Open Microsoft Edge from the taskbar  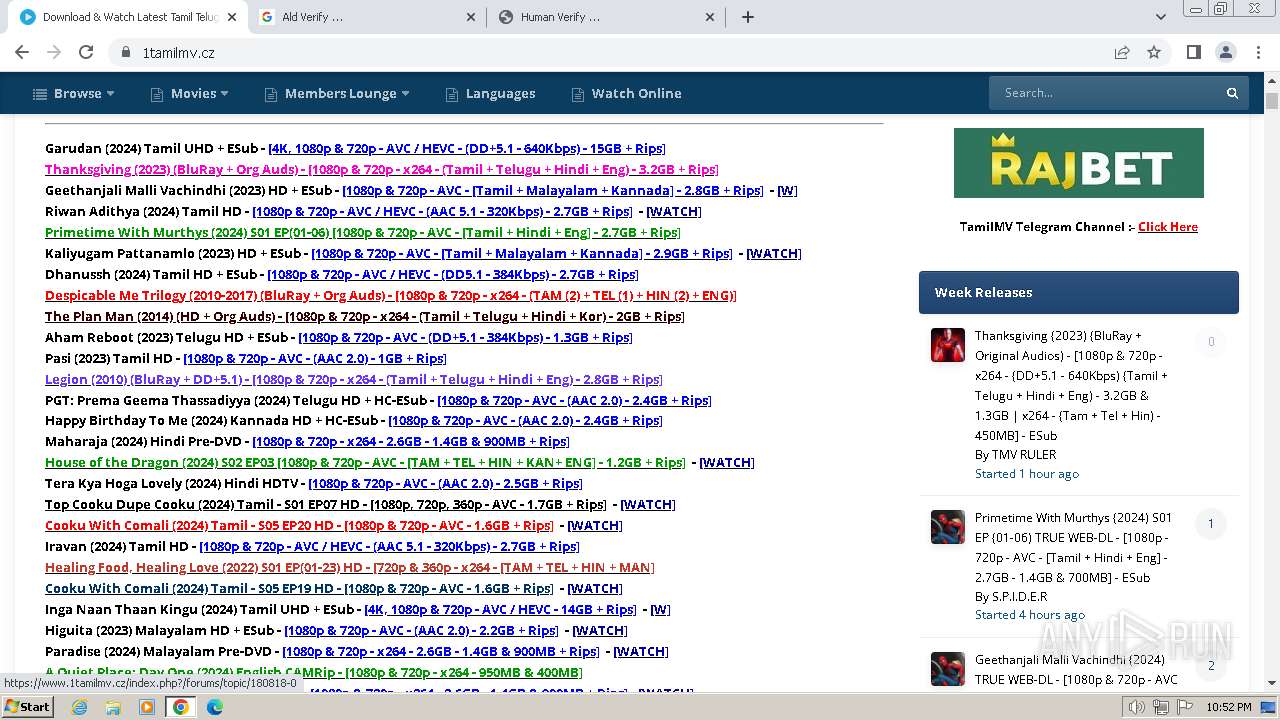click(215, 707)
